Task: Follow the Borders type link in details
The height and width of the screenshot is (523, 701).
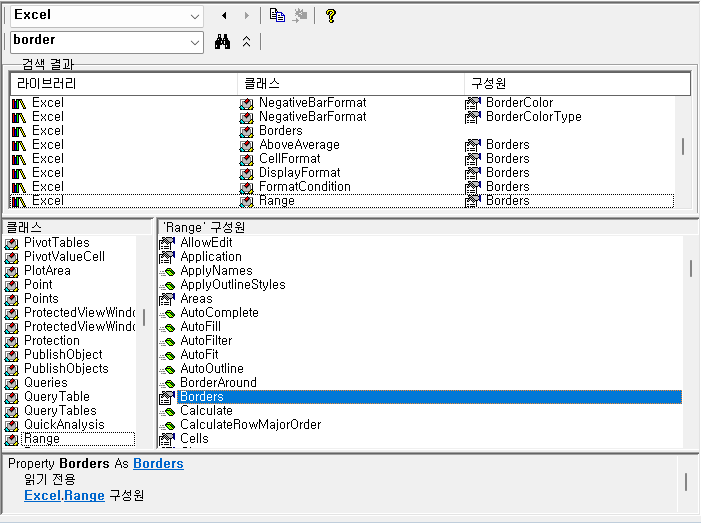Action: coord(158,464)
